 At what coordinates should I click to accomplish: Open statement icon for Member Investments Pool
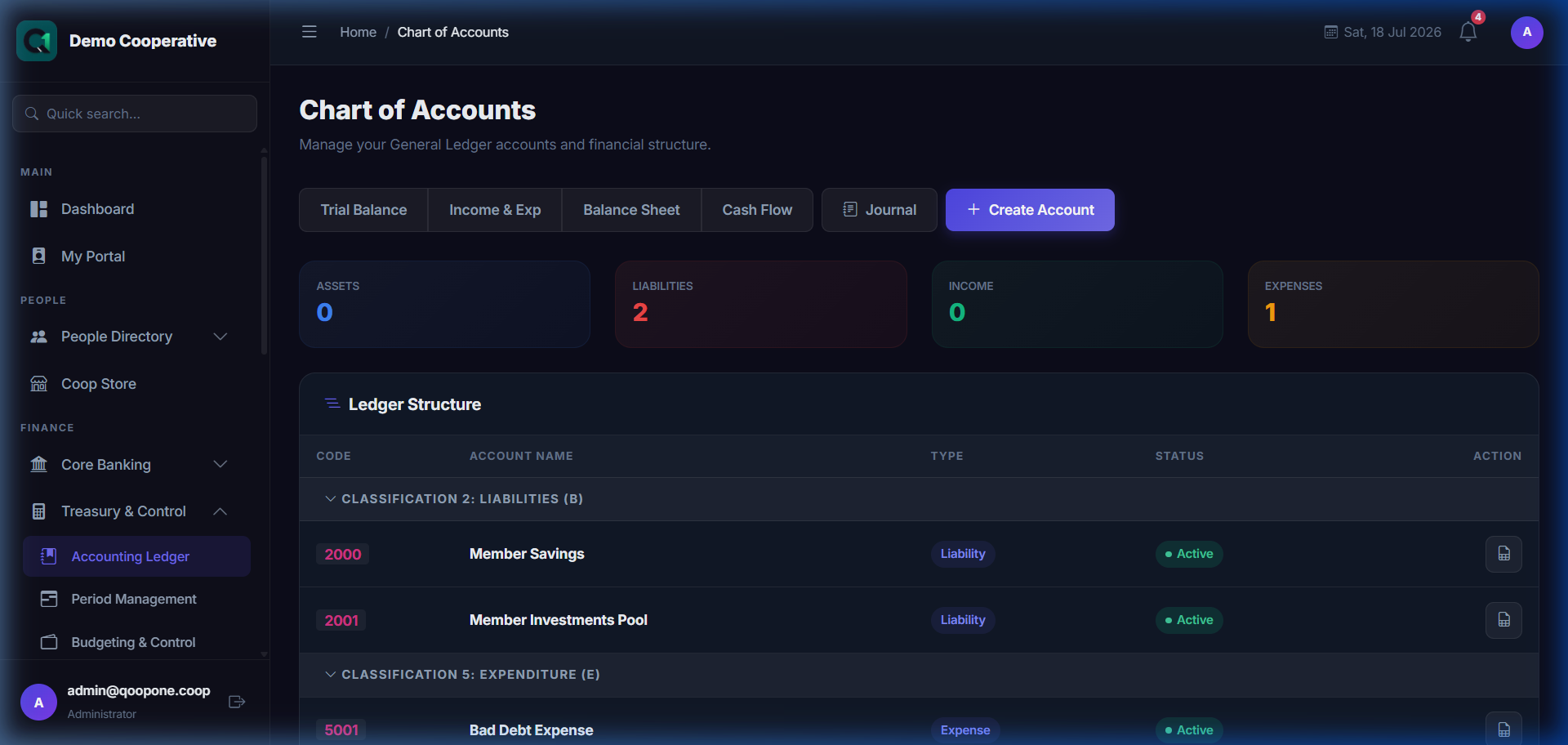pyautogui.click(x=1503, y=620)
